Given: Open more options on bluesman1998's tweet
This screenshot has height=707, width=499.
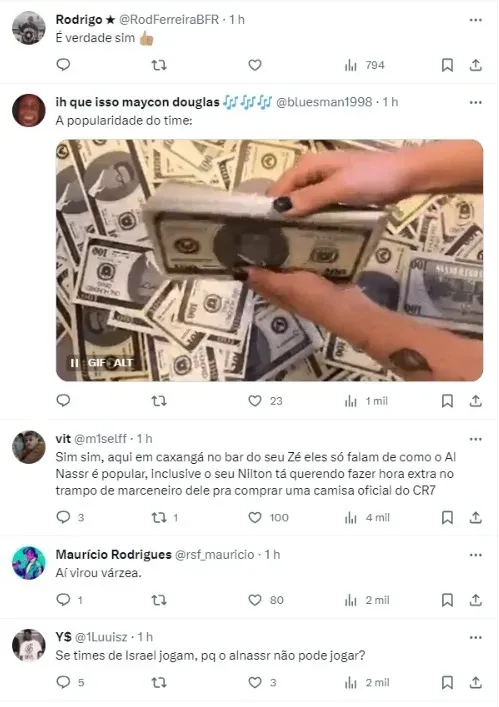Looking at the screenshot, I should click(476, 103).
